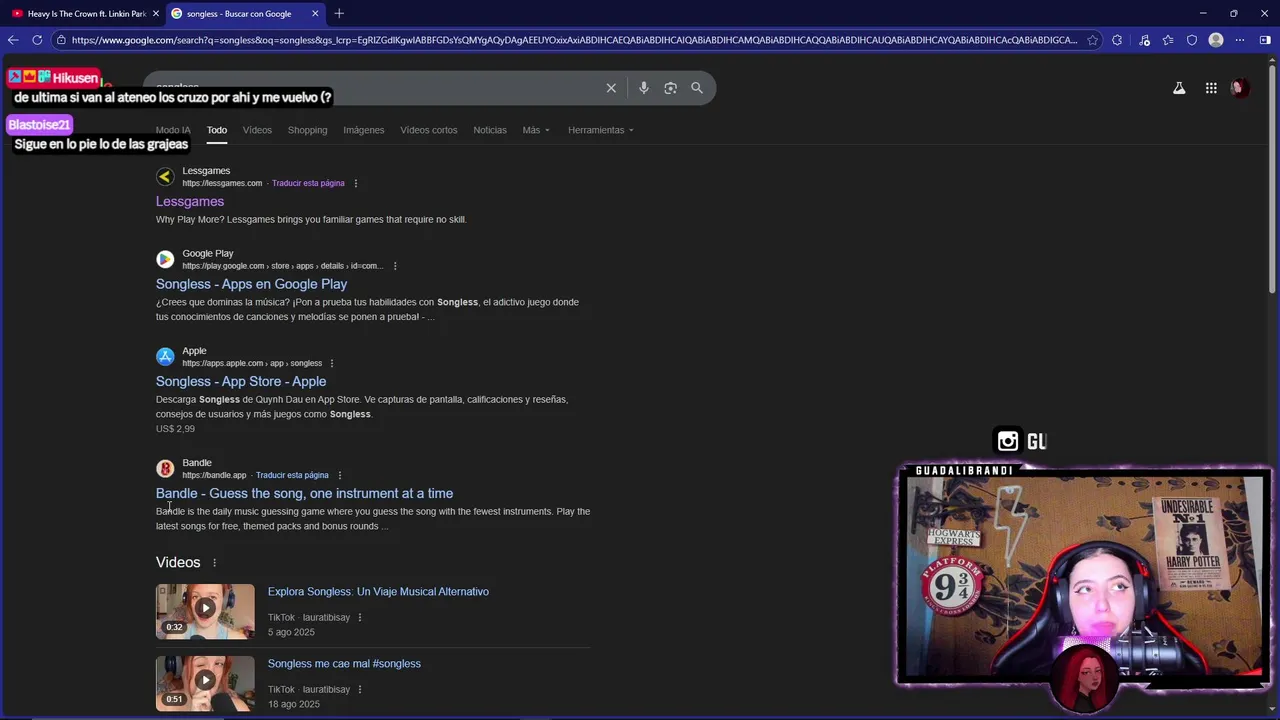Select the Videos search tab
Viewport: 1280px width, 720px height.
[x=257, y=130]
